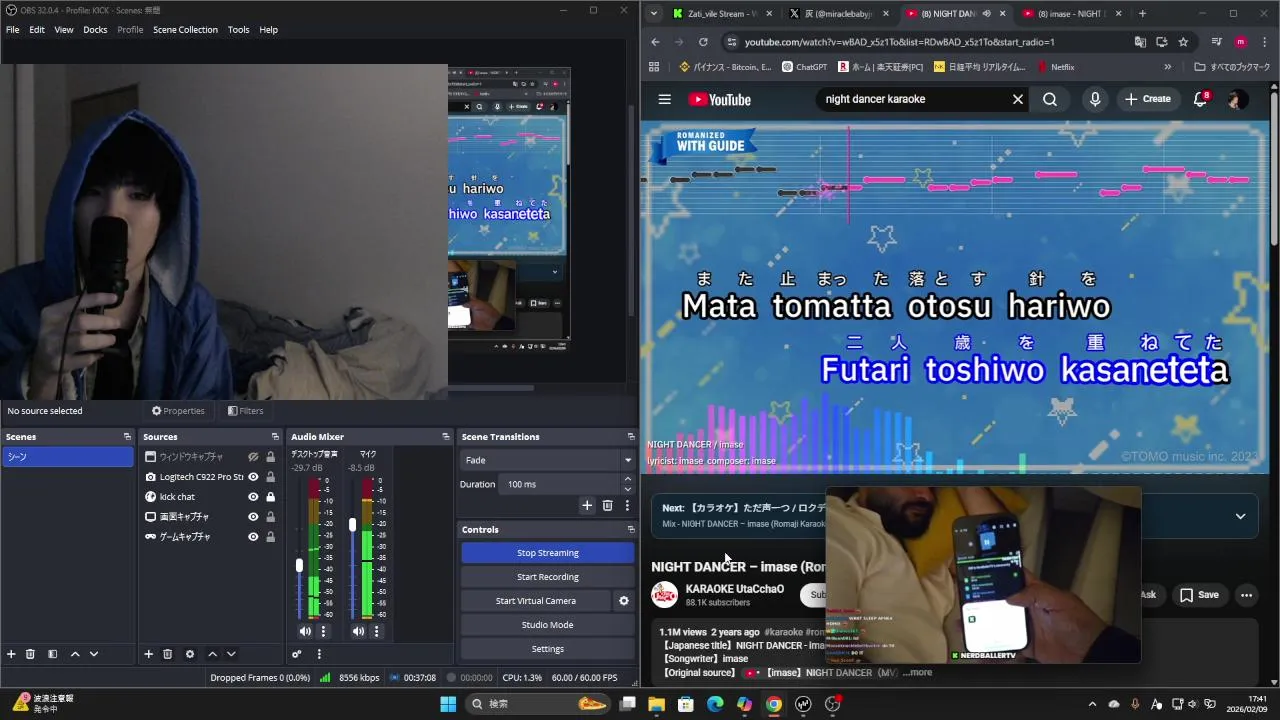This screenshot has height=720, width=1280.
Task: Remove selected scene with trash icon
Action: point(30,654)
